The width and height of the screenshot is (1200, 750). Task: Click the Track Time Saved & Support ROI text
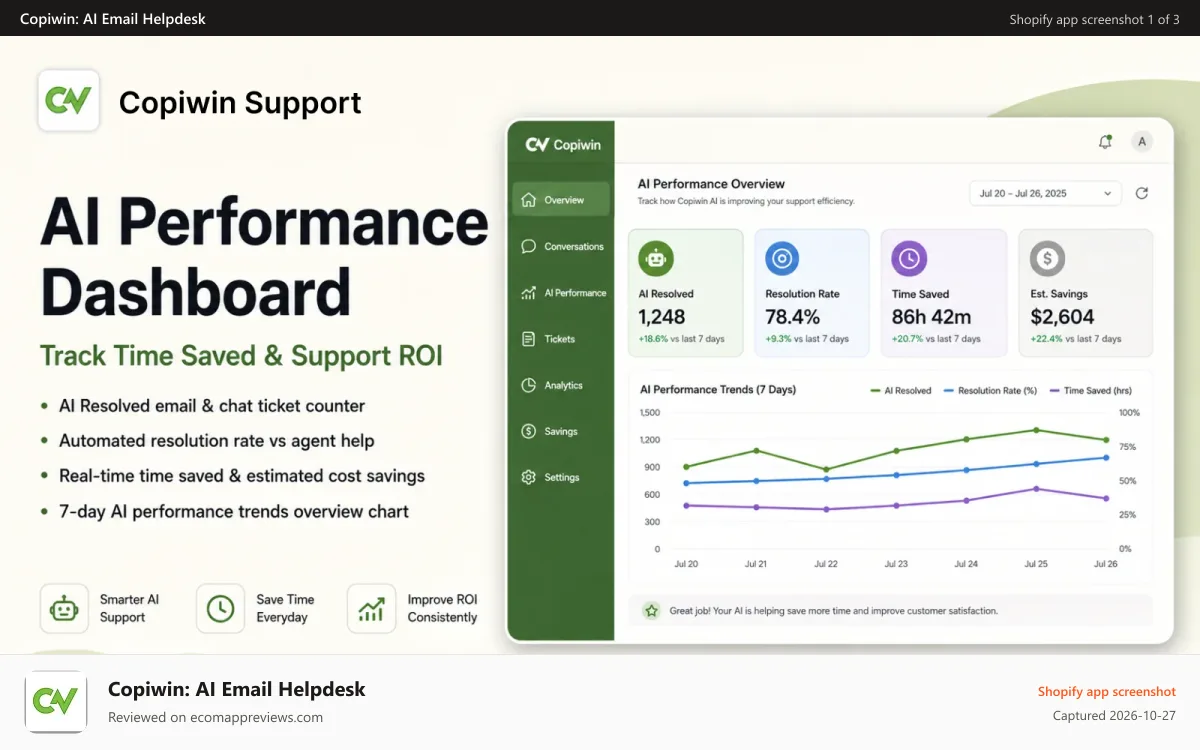coord(241,356)
